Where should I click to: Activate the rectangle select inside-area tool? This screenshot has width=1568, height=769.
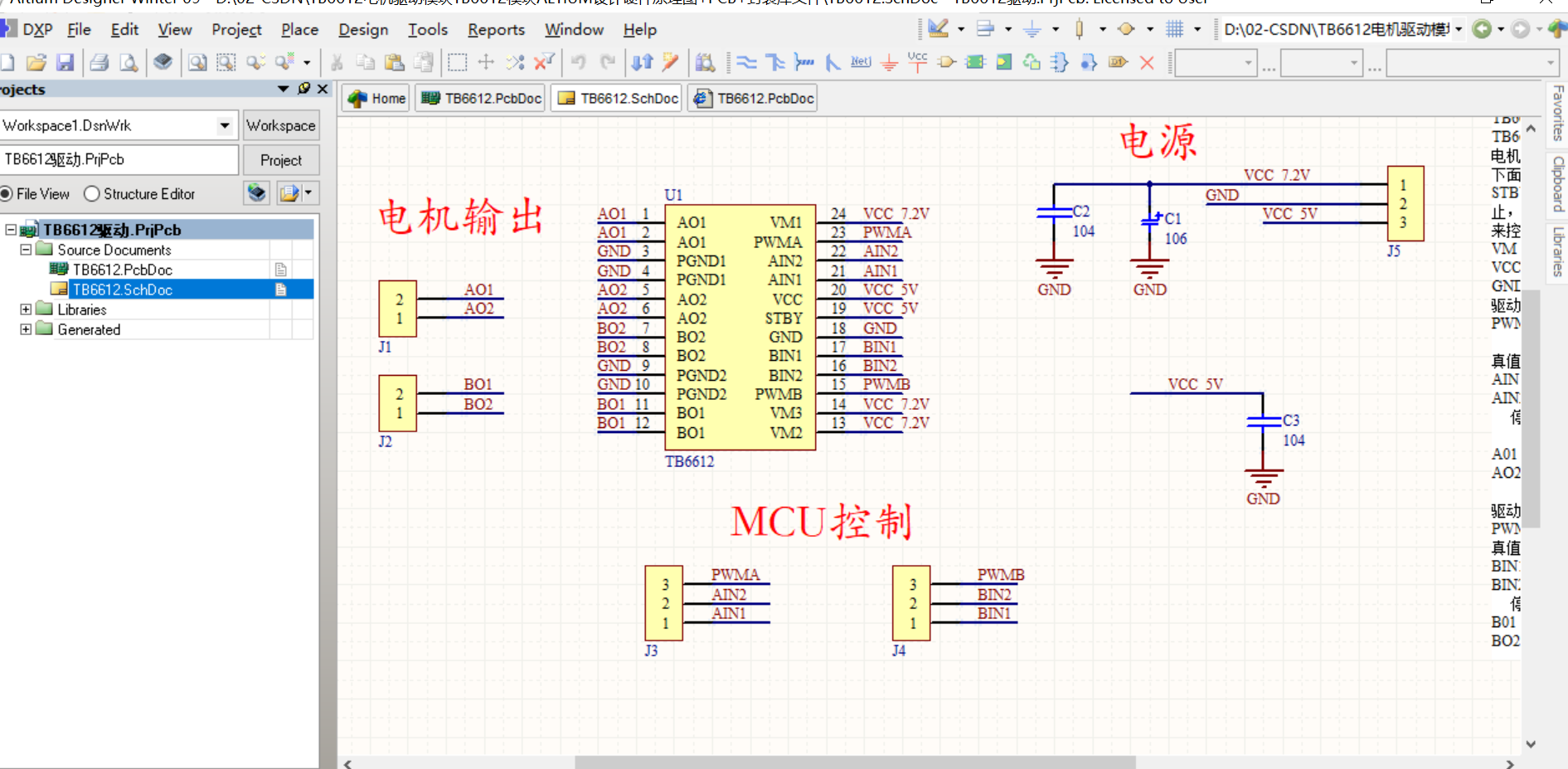(x=457, y=62)
